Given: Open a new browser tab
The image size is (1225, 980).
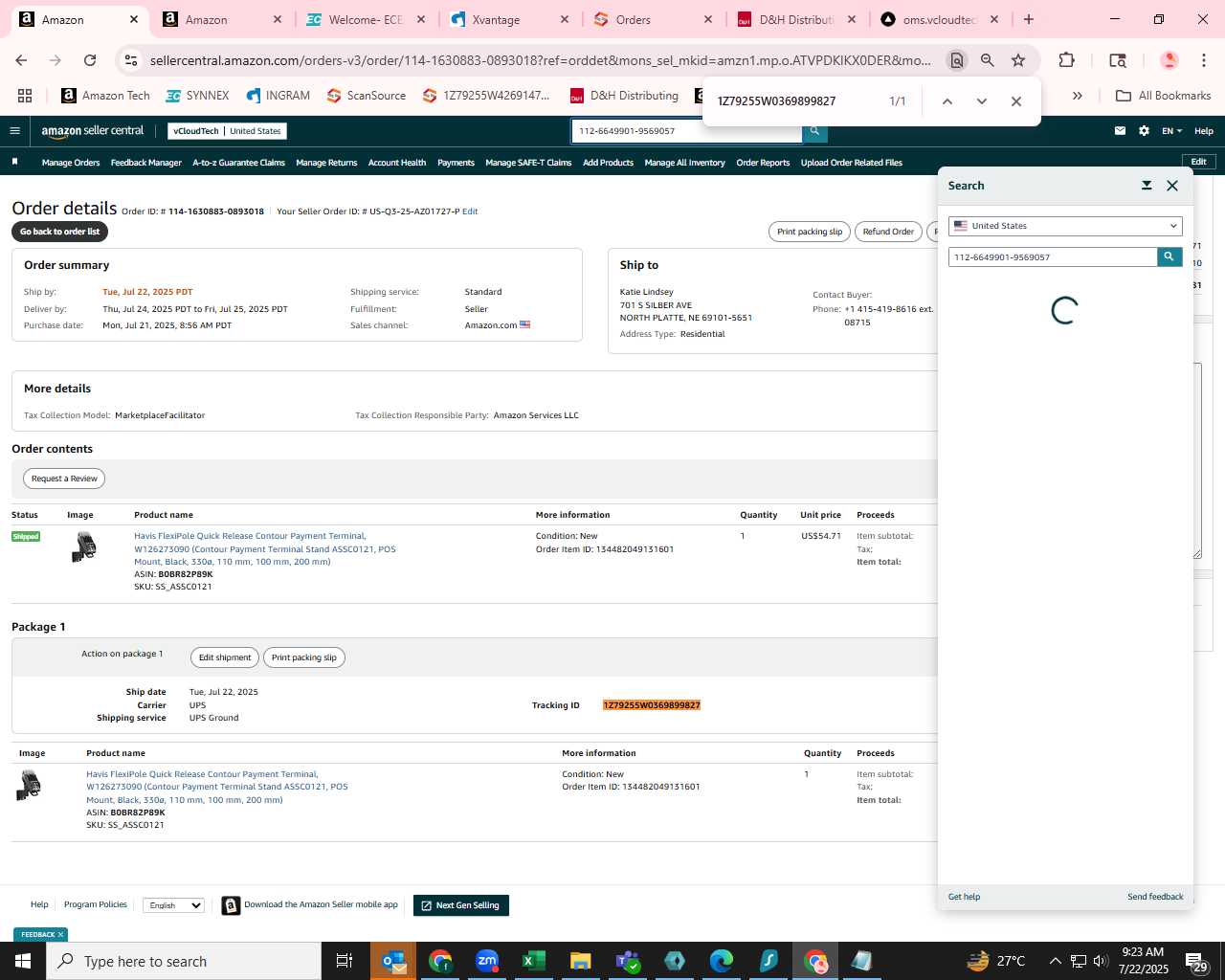Looking at the screenshot, I should (1029, 19).
